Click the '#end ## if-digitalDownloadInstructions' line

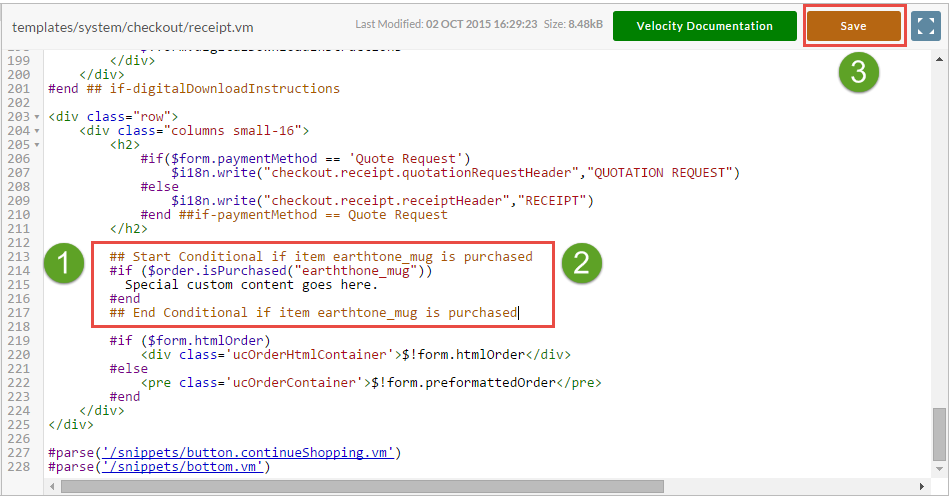click(x=194, y=89)
